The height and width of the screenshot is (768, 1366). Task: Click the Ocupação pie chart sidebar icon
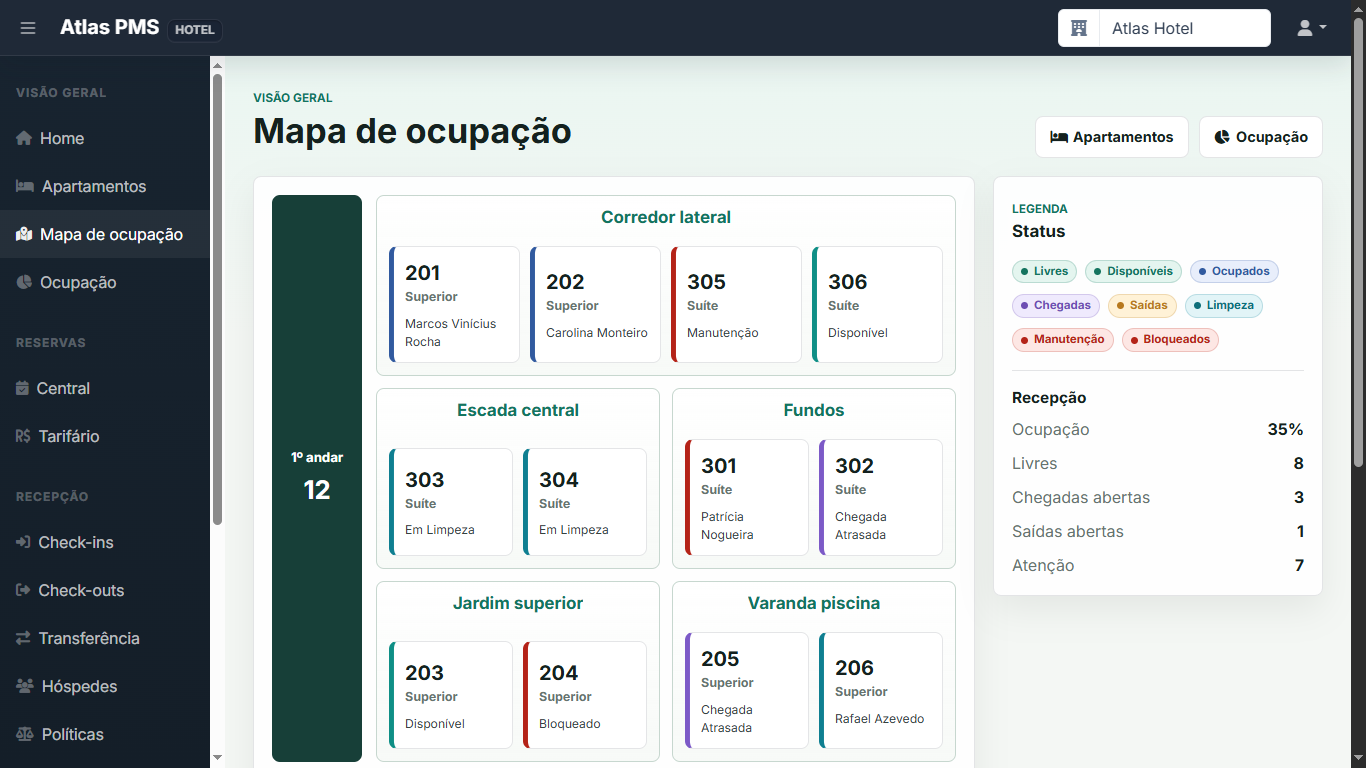(x=24, y=282)
